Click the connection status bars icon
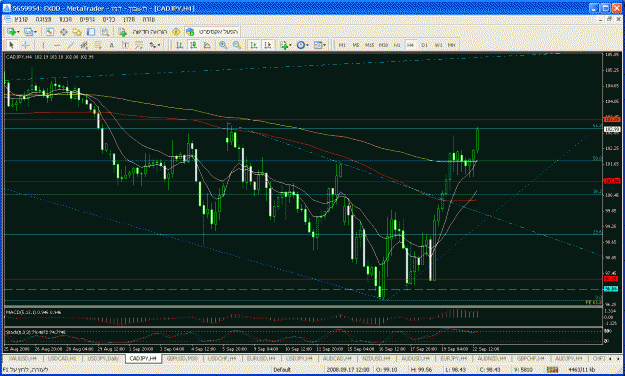 point(552,370)
